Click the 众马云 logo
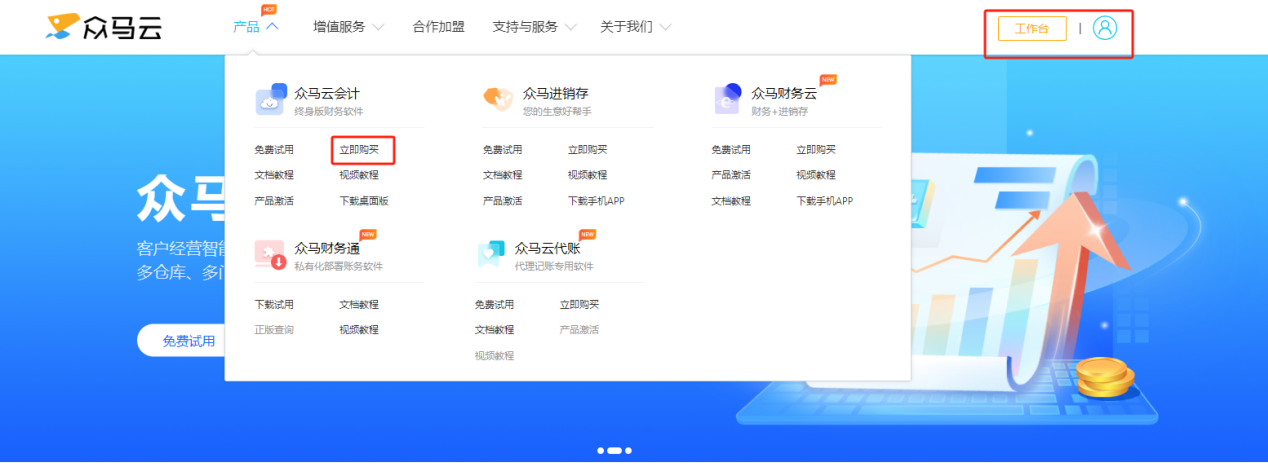 click(104, 27)
